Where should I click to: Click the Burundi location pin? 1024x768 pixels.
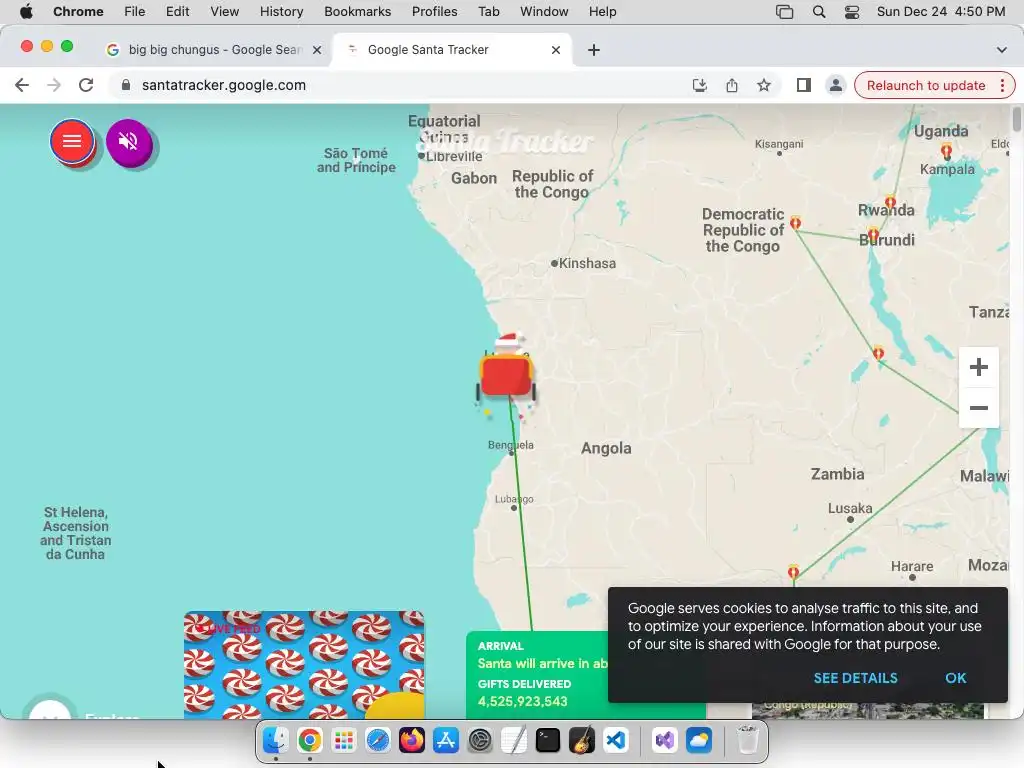tap(873, 235)
